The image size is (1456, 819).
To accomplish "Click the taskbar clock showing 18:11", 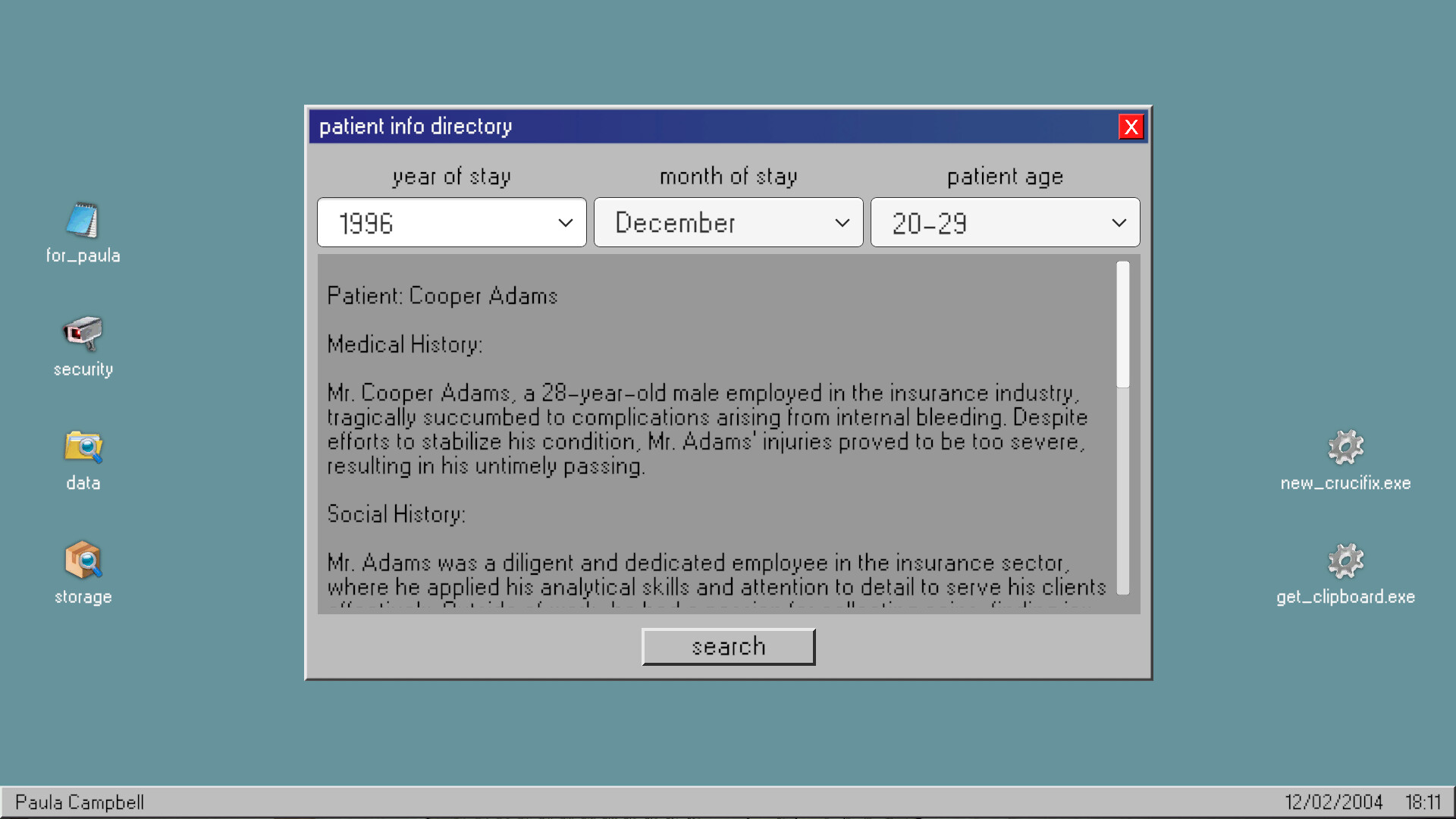I will [x=1423, y=802].
